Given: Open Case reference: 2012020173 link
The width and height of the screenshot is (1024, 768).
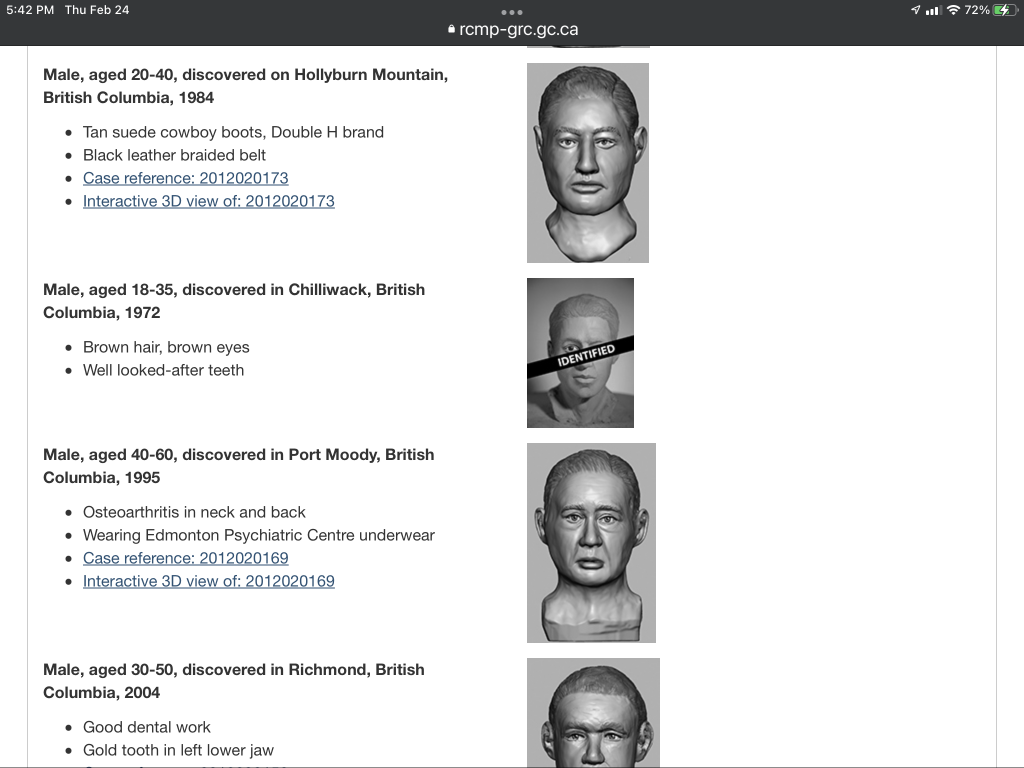Looking at the screenshot, I should coord(185,178).
